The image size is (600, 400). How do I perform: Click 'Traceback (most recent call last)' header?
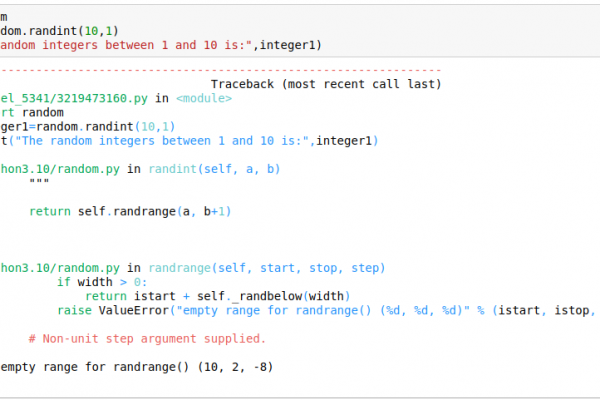(326, 84)
